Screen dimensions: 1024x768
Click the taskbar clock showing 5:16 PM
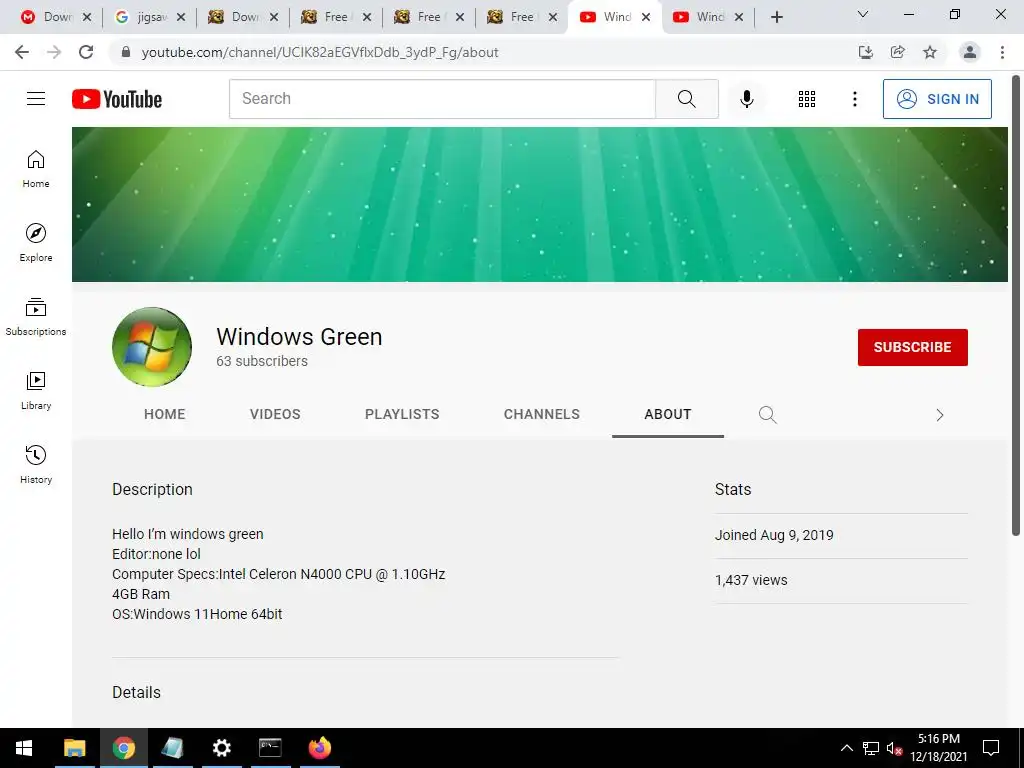(x=938, y=748)
